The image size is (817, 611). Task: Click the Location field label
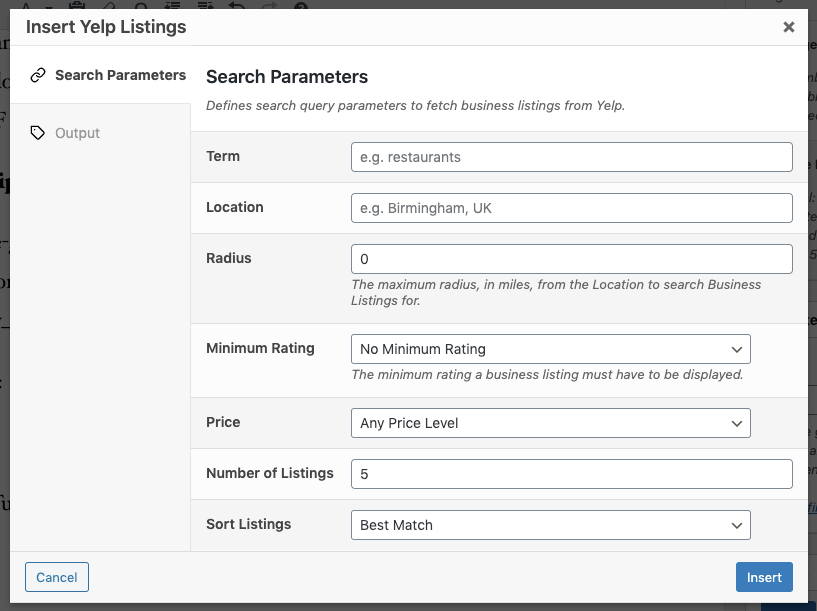coord(235,207)
